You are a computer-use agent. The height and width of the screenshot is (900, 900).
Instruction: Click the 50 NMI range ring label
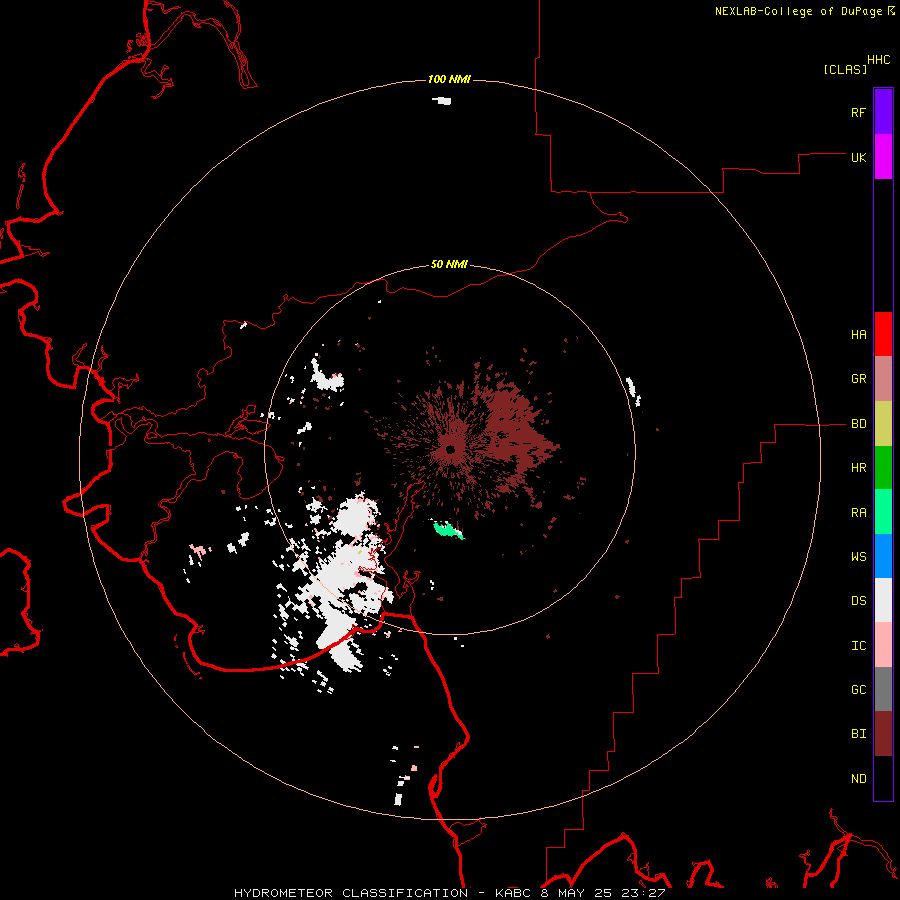click(x=449, y=264)
